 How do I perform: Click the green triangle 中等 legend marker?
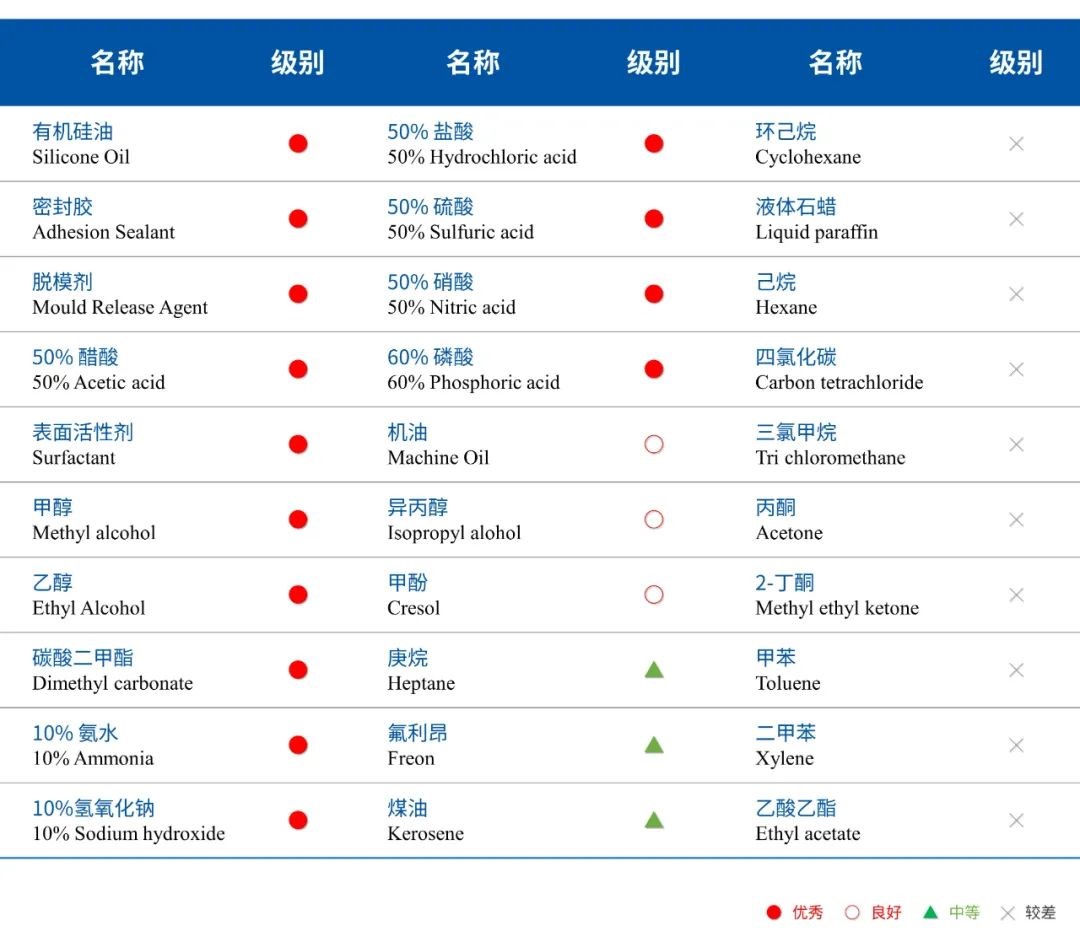pyautogui.click(x=930, y=912)
